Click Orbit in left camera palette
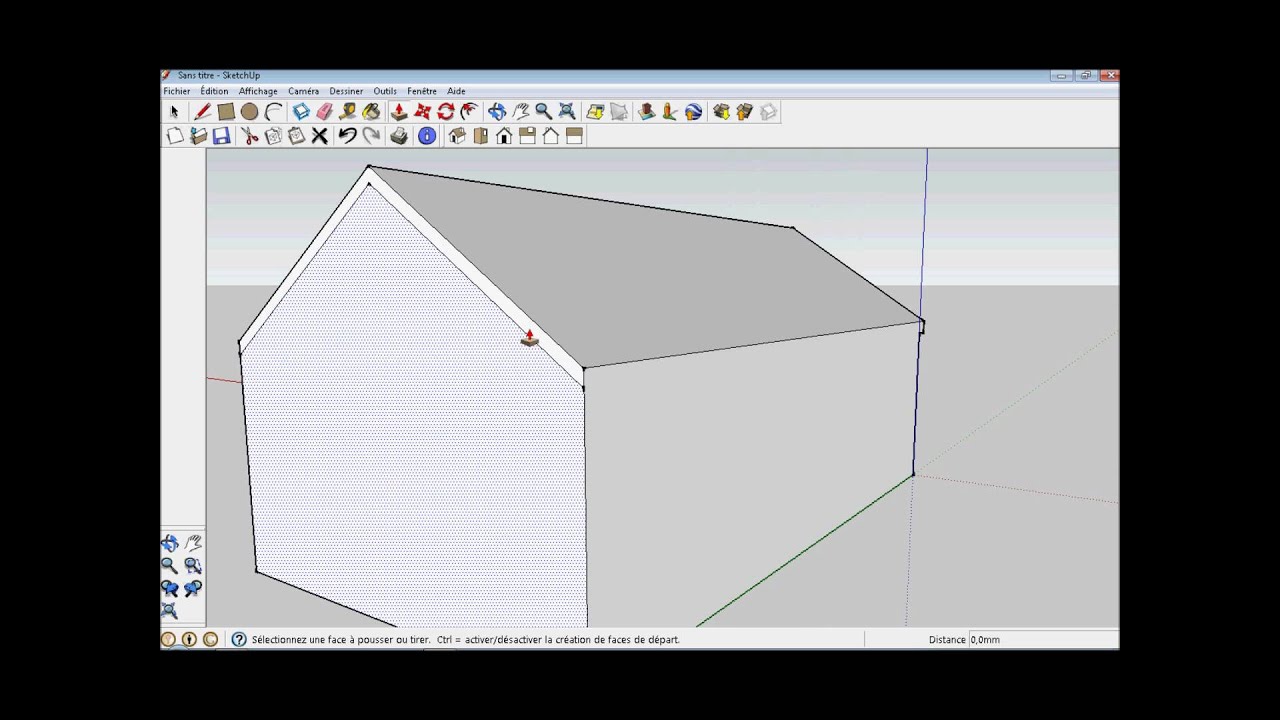The image size is (1280, 720). pos(170,543)
